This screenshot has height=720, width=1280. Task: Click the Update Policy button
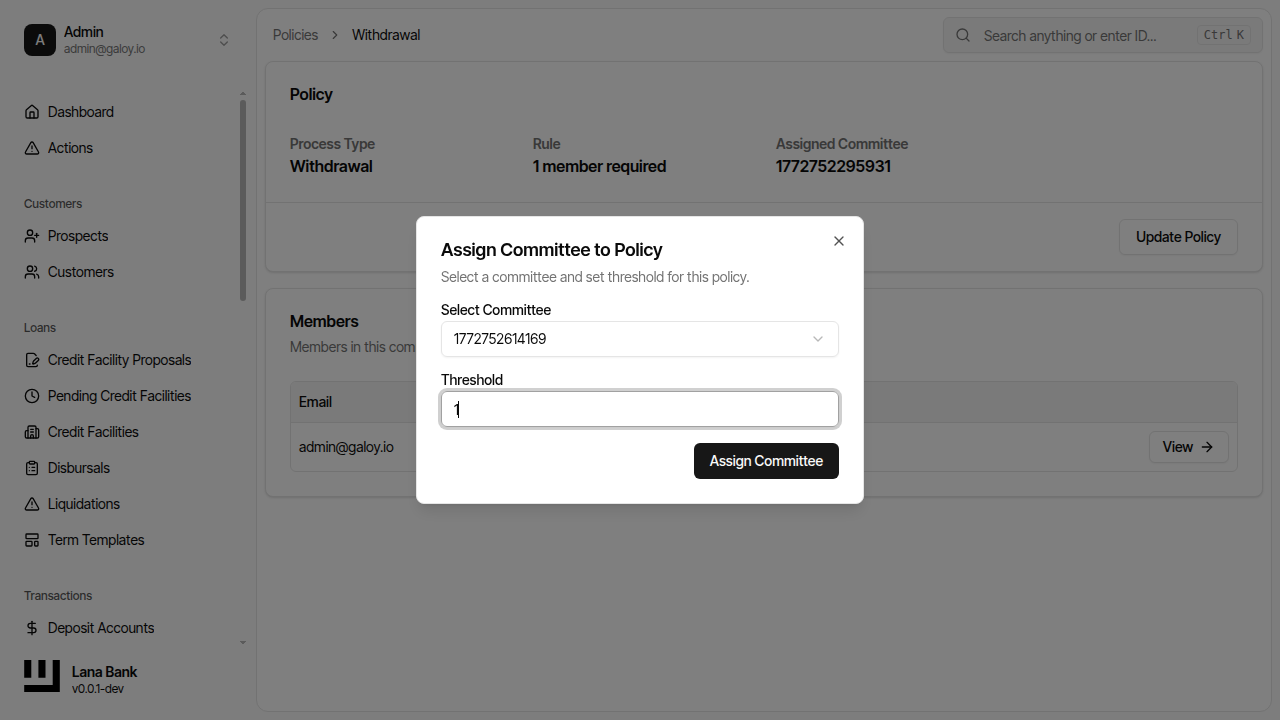pos(1178,237)
